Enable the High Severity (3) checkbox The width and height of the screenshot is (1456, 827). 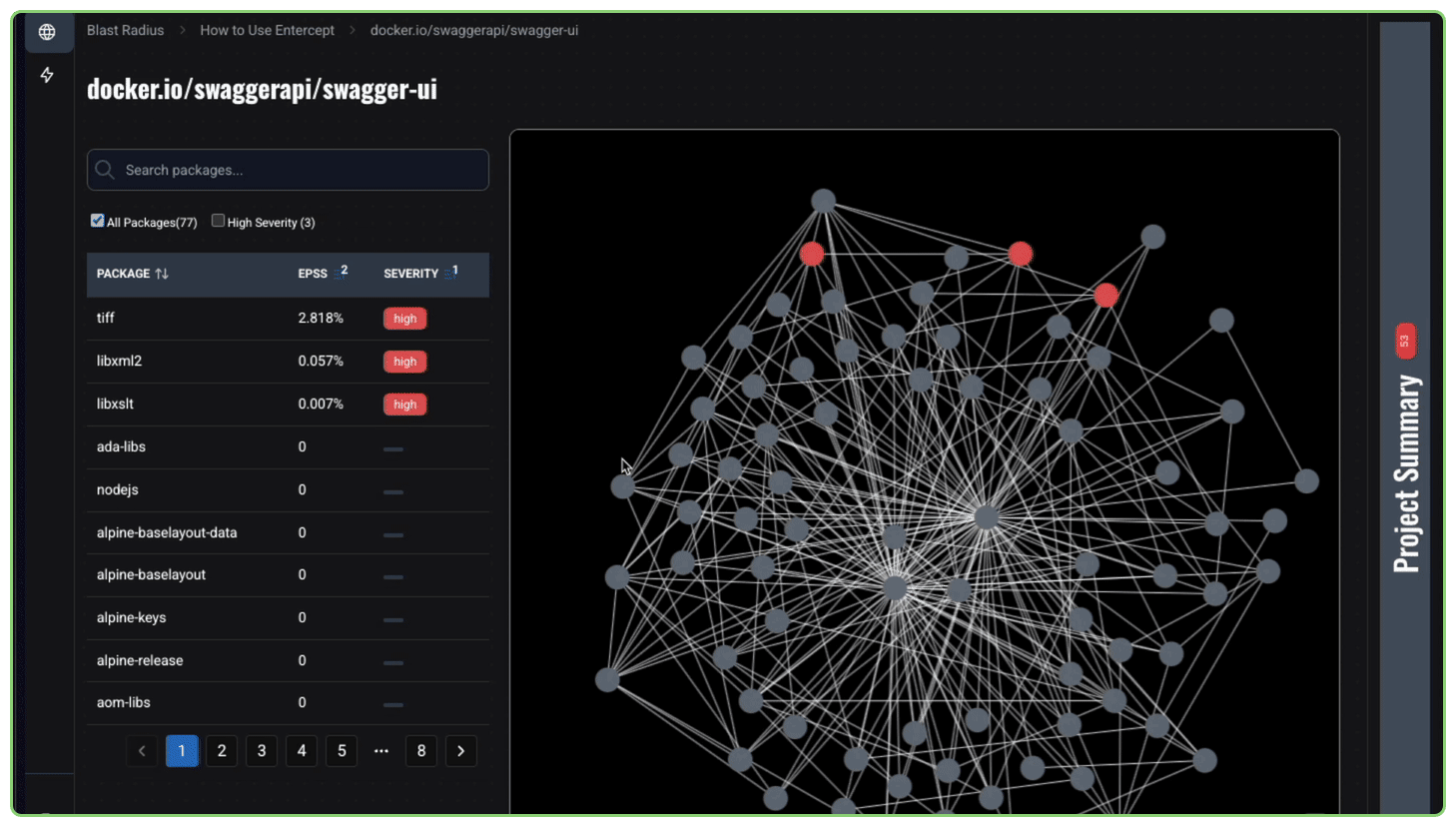click(218, 221)
